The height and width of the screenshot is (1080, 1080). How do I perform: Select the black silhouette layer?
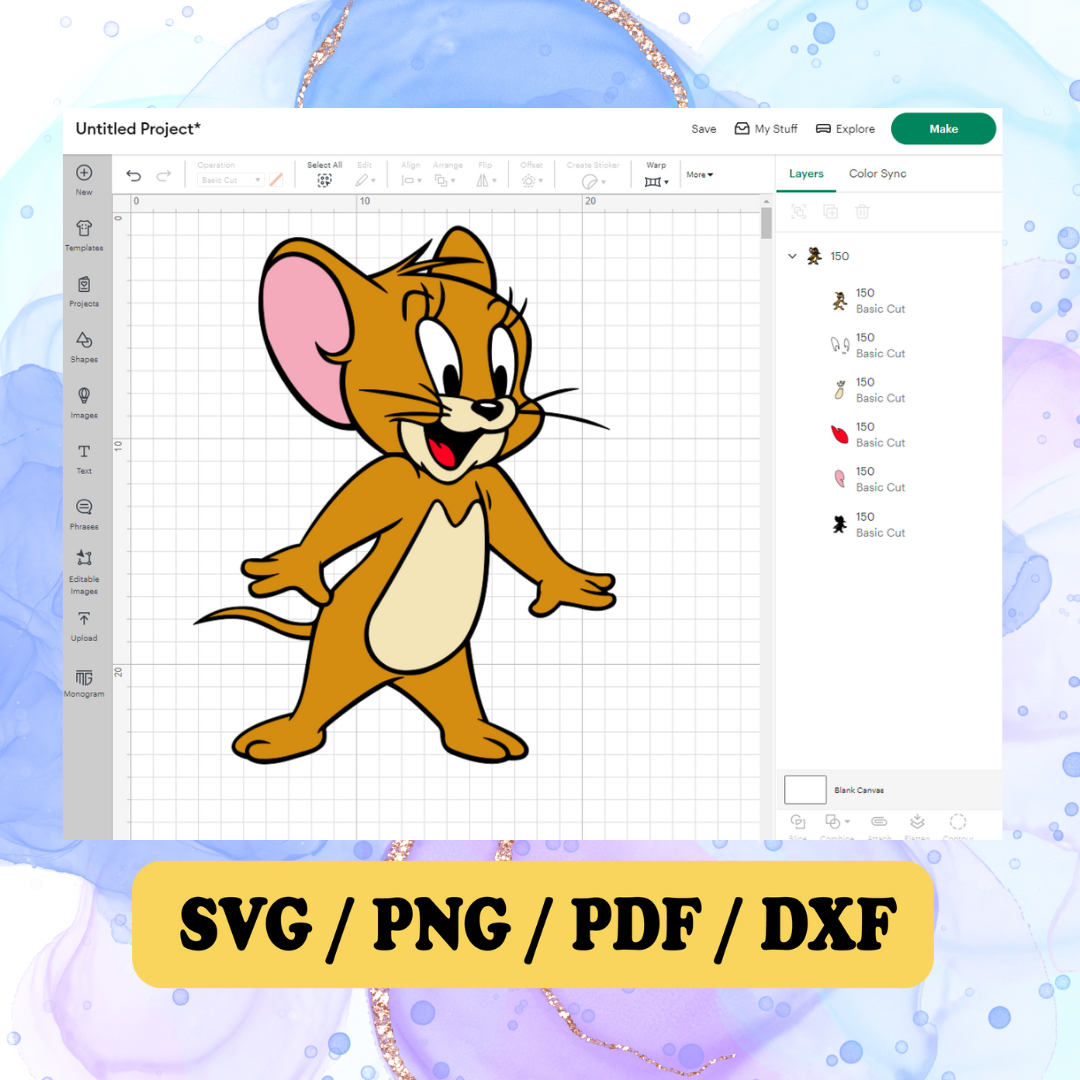coord(889,525)
